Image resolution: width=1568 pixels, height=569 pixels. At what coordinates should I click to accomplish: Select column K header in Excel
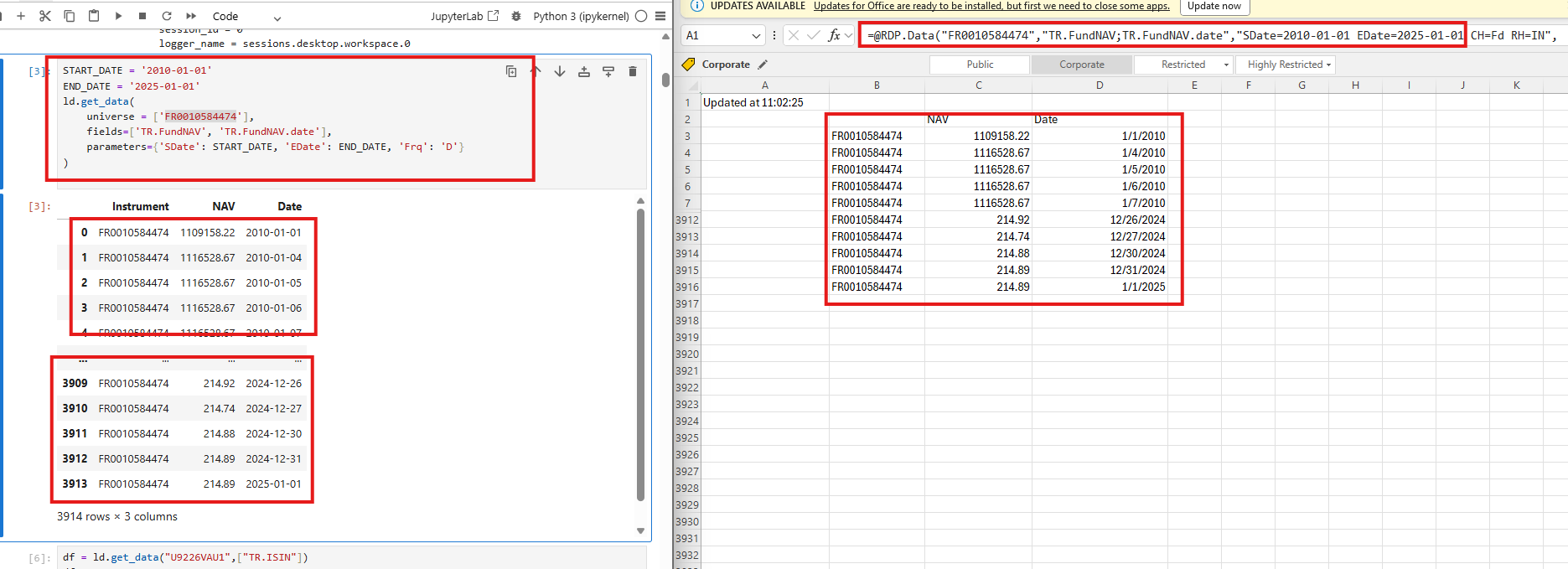coord(1516,85)
